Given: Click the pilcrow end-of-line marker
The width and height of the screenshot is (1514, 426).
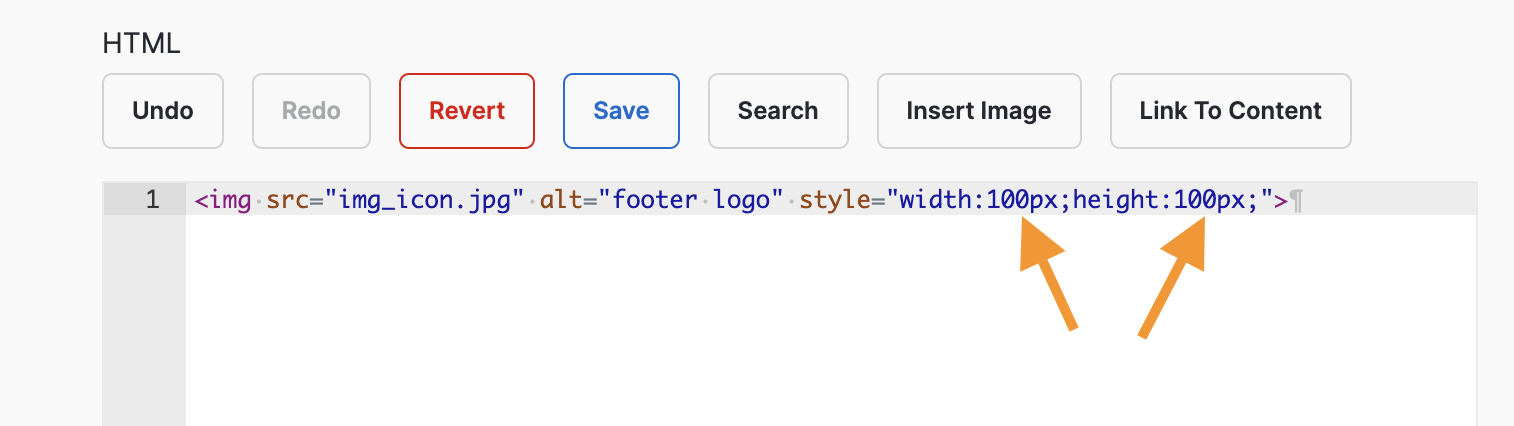Looking at the screenshot, I should tap(1297, 201).
